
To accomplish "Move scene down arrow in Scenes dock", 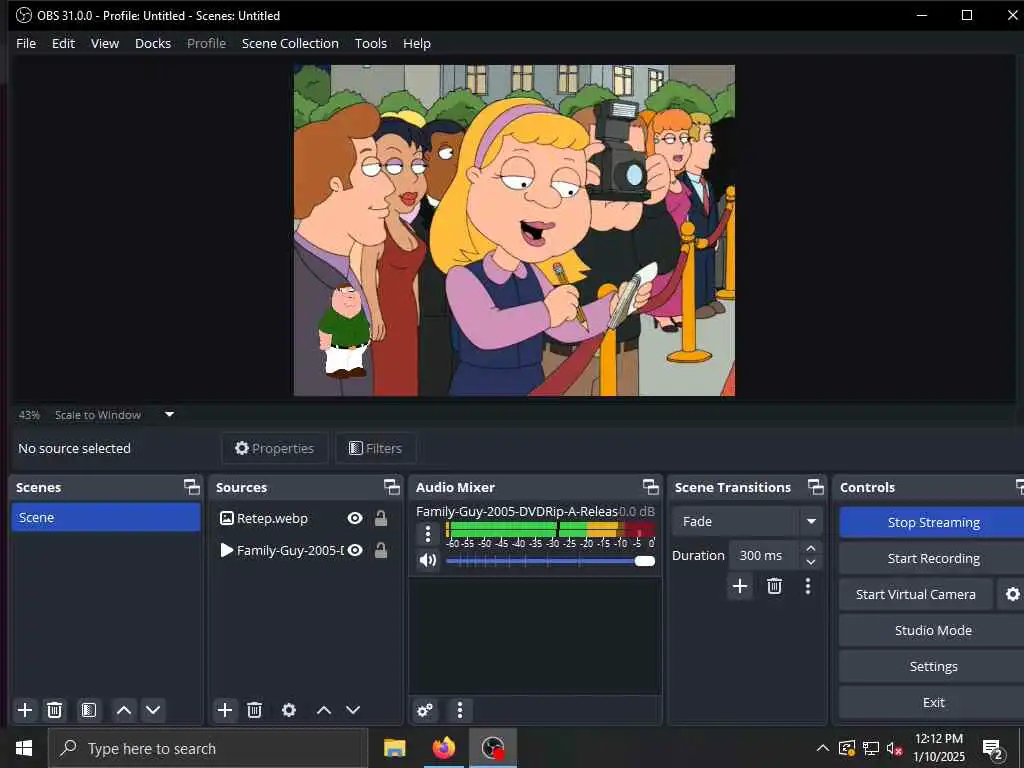I will click(x=153, y=710).
